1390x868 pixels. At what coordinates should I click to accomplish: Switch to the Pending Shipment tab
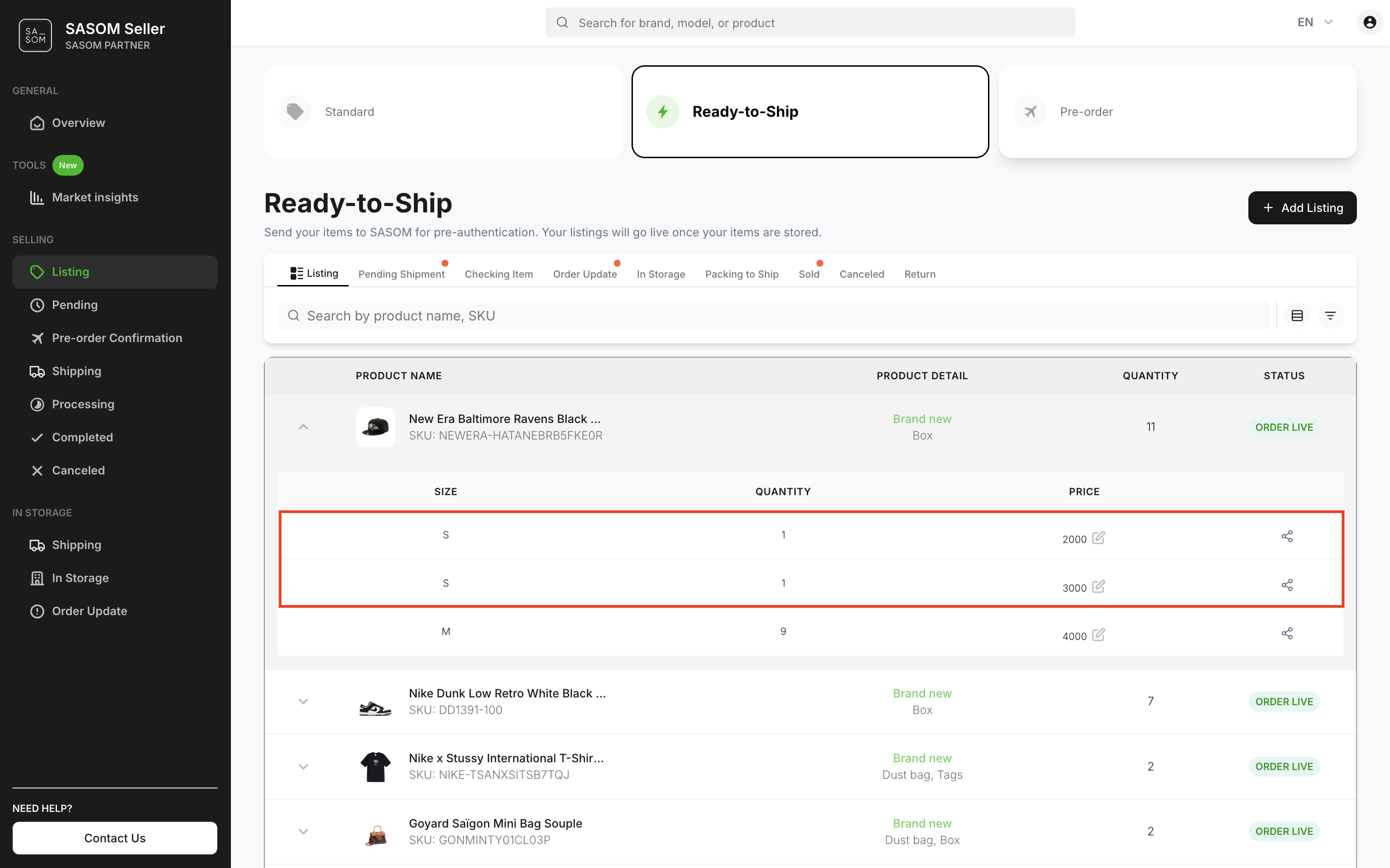pyautogui.click(x=402, y=274)
